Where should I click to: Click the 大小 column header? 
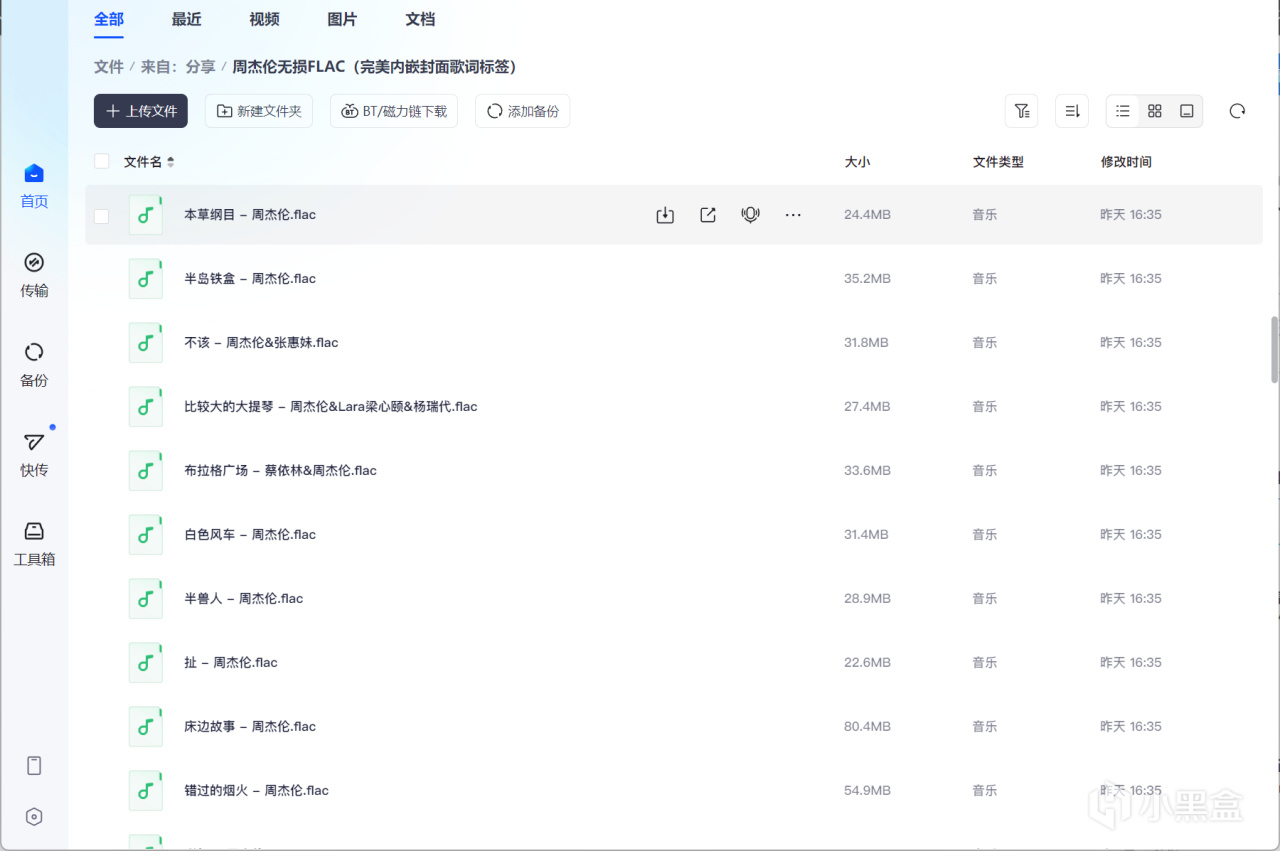[x=857, y=162]
